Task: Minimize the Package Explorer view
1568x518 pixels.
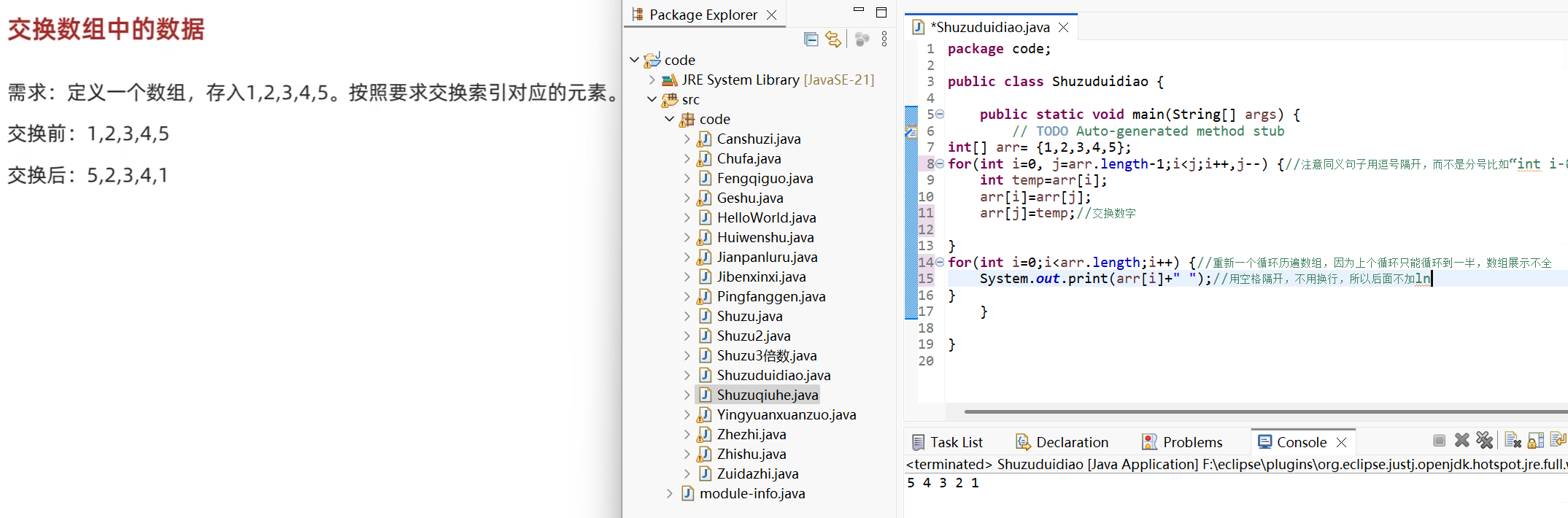Action: pos(859,10)
